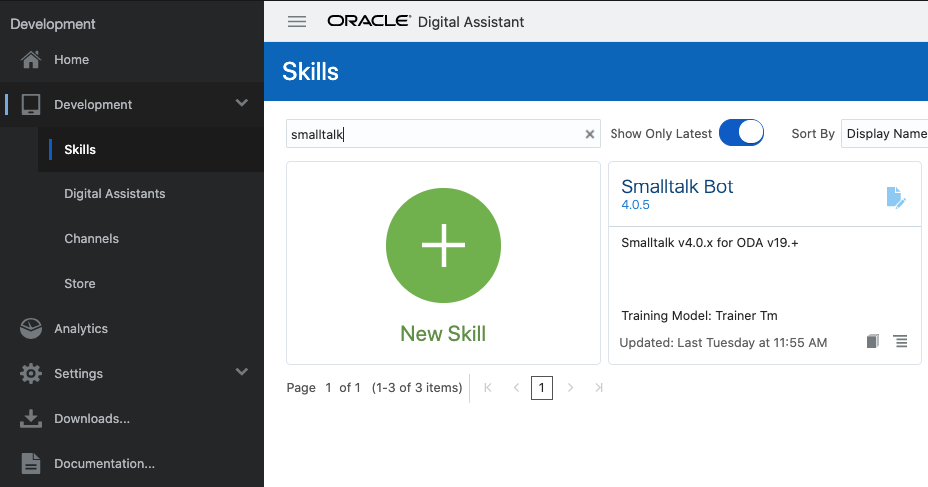This screenshot has height=487, width=928.
Task: Click the Smalltalk v4.0.x description text
Action: pos(710,243)
